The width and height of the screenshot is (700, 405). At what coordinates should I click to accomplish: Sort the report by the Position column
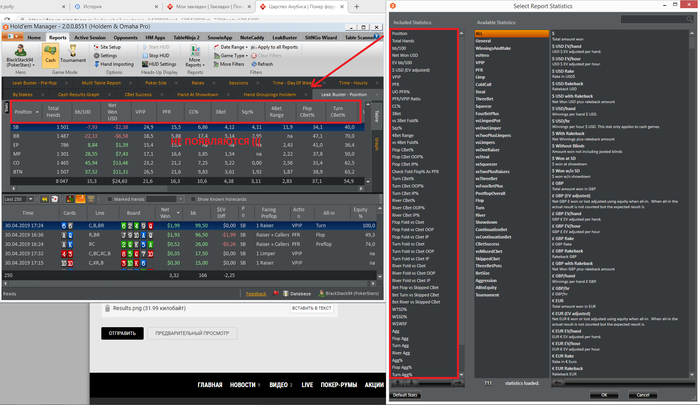(x=27, y=112)
